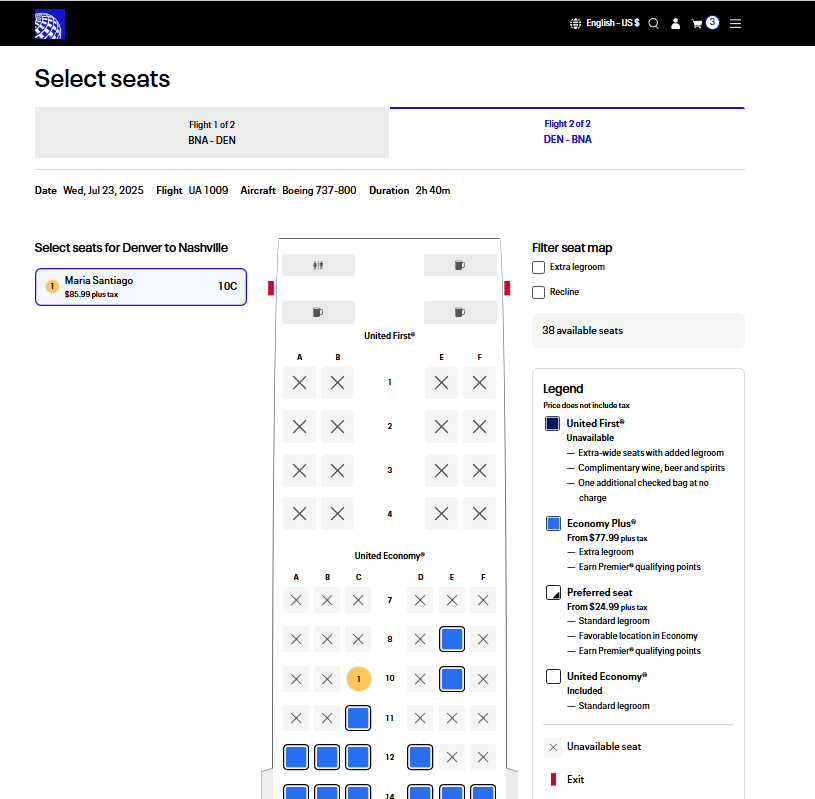Click the red Exit legend marker

coord(553,779)
